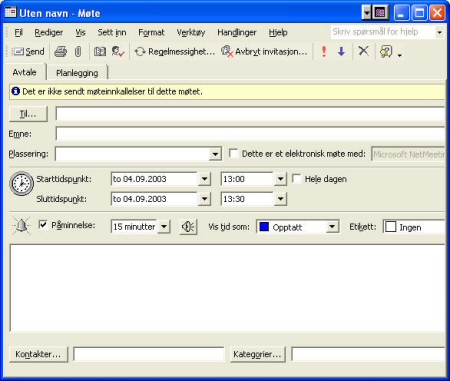
Task: Click the Kontakter... button
Action: (38, 354)
